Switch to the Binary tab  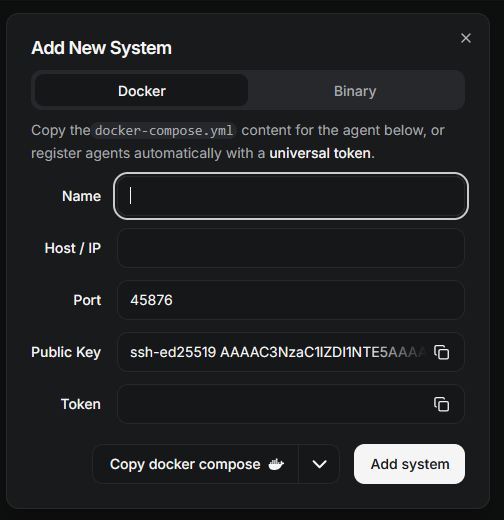pos(355,91)
